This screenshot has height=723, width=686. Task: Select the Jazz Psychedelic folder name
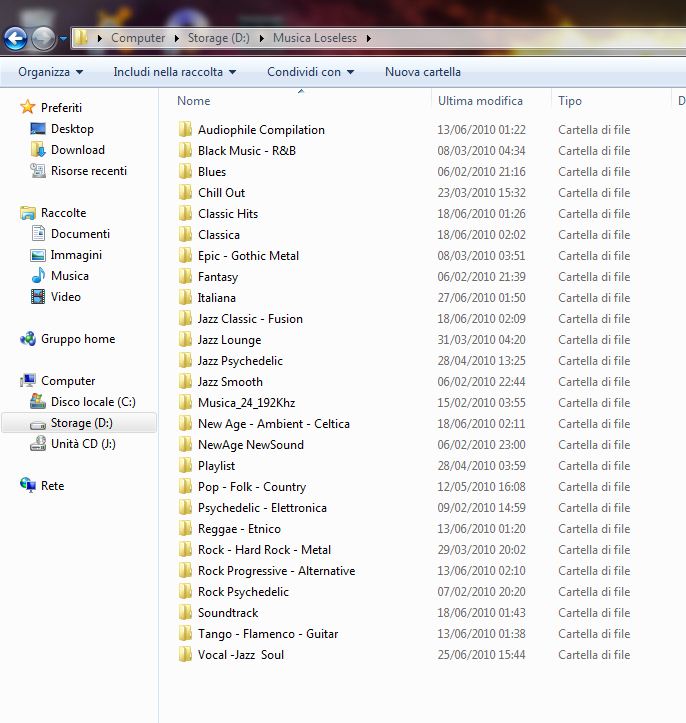pos(240,361)
